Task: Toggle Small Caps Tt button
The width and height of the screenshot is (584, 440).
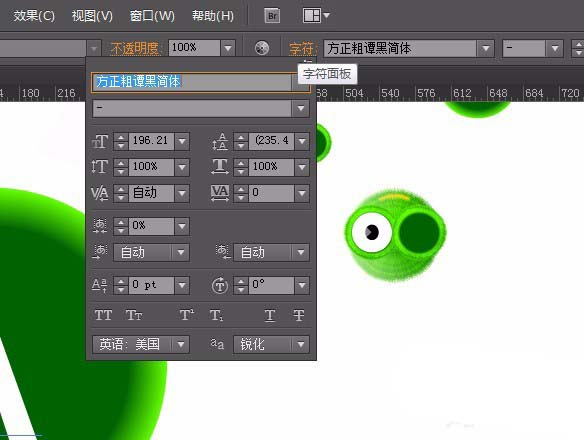Action: tap(134, 315)
